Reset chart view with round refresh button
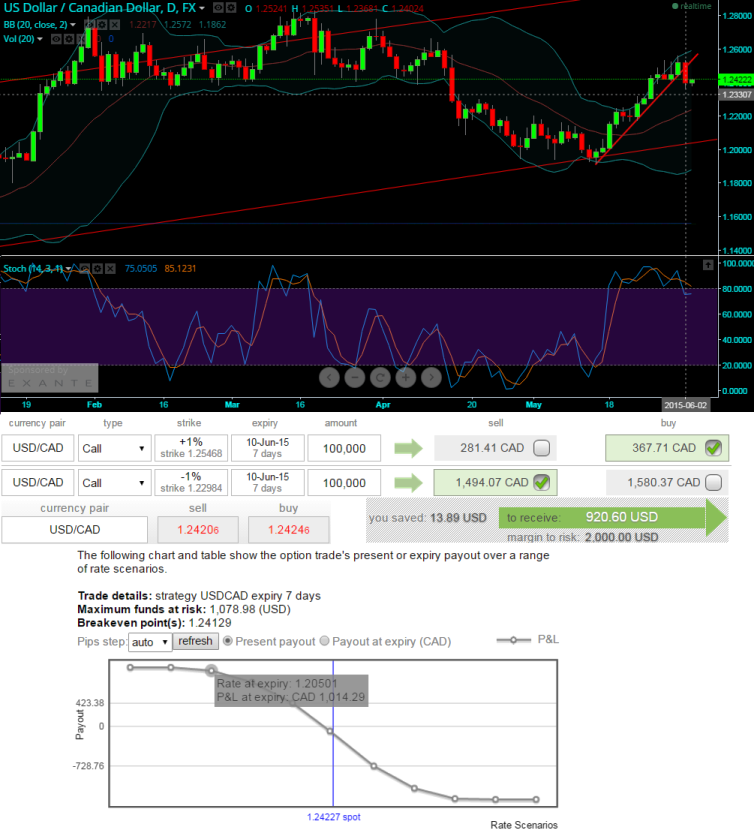Screen dimensions: 754x830 [380, 377]
